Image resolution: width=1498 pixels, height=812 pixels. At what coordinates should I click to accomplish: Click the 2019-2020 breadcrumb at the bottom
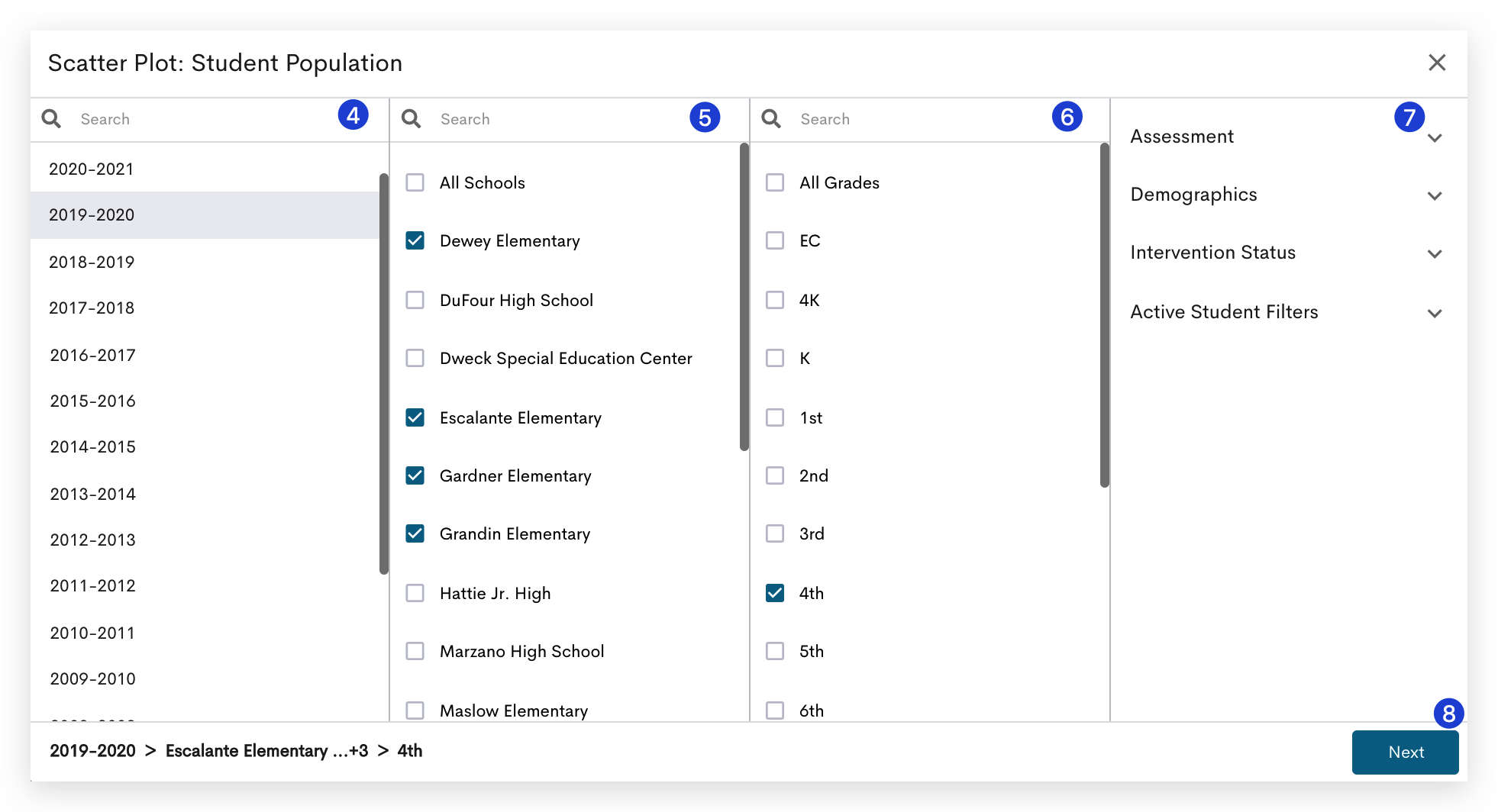(92, 751)
